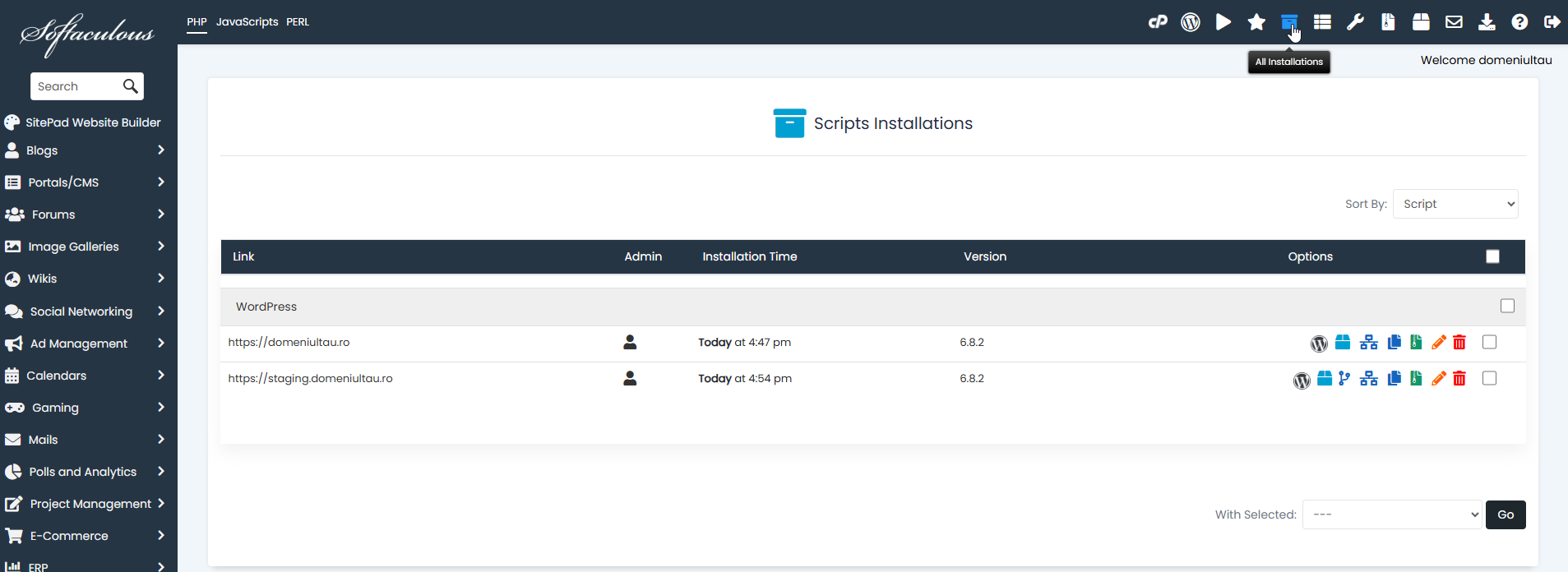Screen dimensions: 1568x572
Task: Back up the staging.domeniultau.ro installation
Action: pos(1416,378)
